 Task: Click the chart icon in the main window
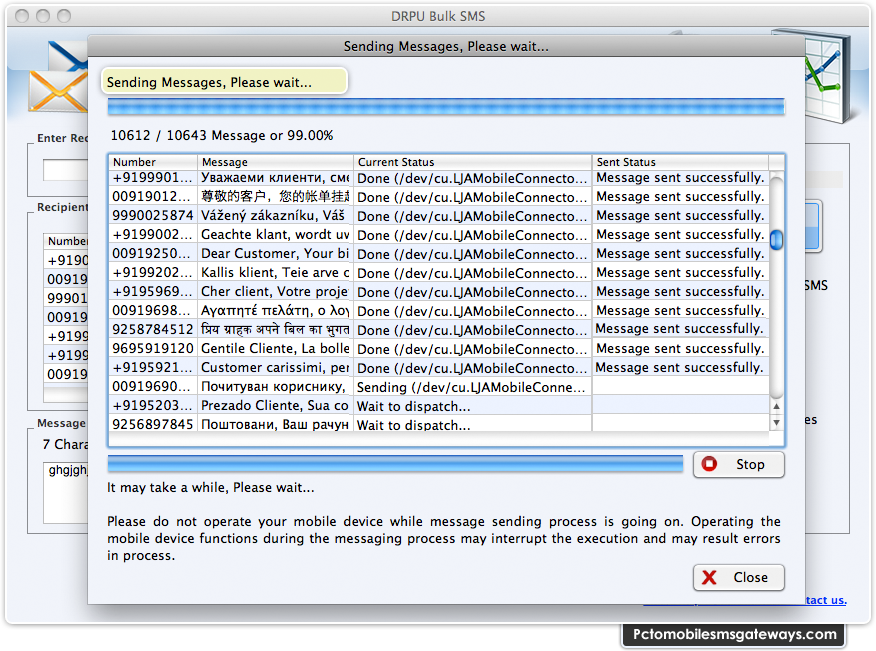pyautogui.click(x=829, y=77)
